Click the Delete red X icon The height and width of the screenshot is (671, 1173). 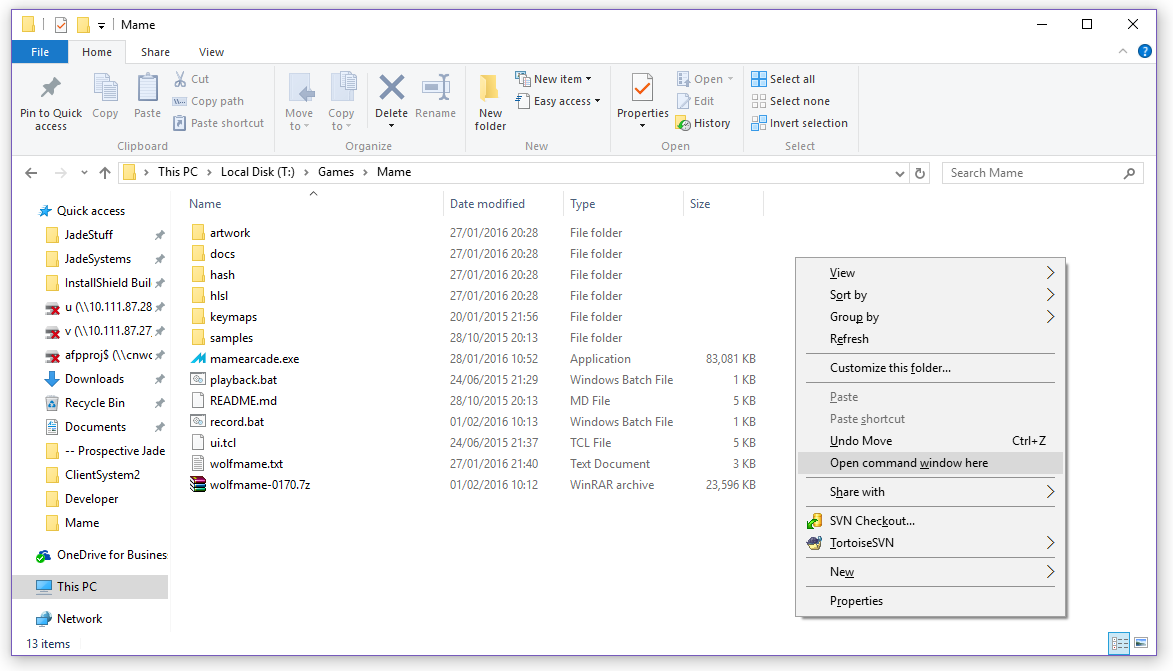click(391, 88)
